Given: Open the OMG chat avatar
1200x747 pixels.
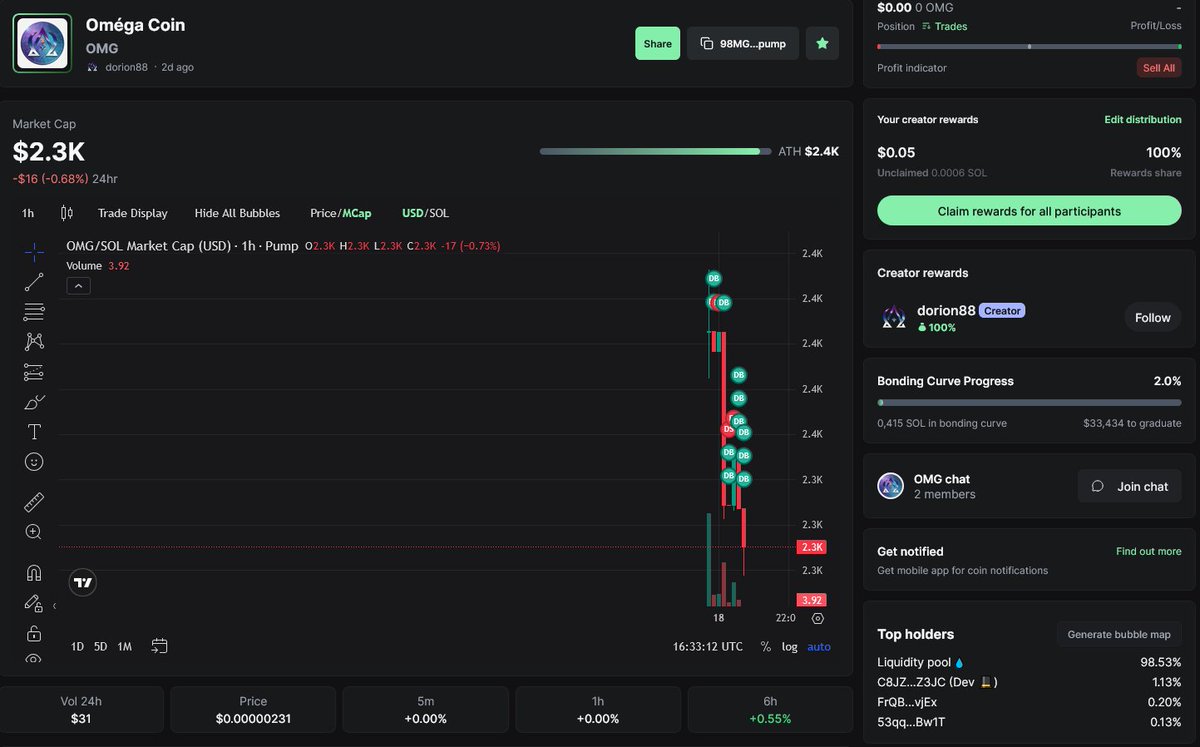Looking at the screenshot, I should [x=891, y=486].
